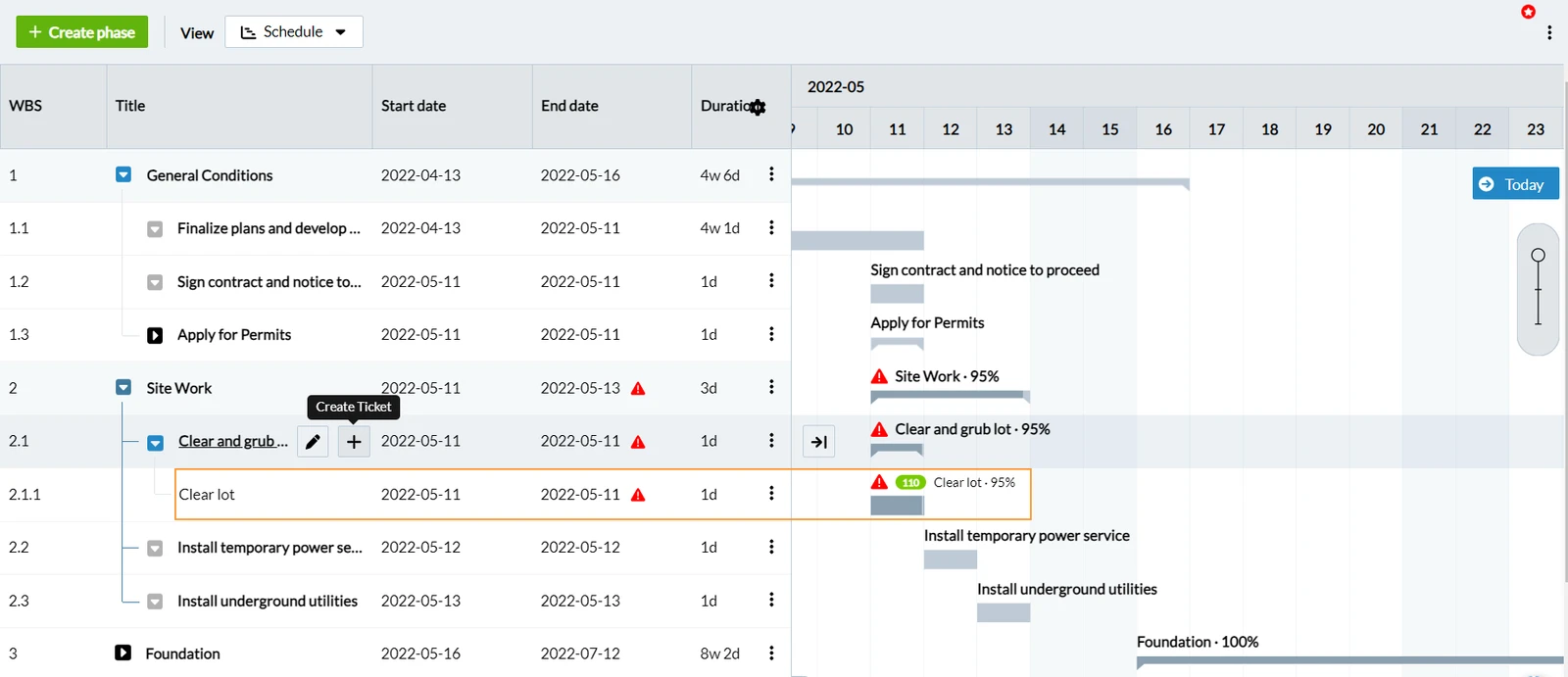Screen dimensions: 1568x677
Task: Open three-dot menu for Foundation row
Action: 771,653
